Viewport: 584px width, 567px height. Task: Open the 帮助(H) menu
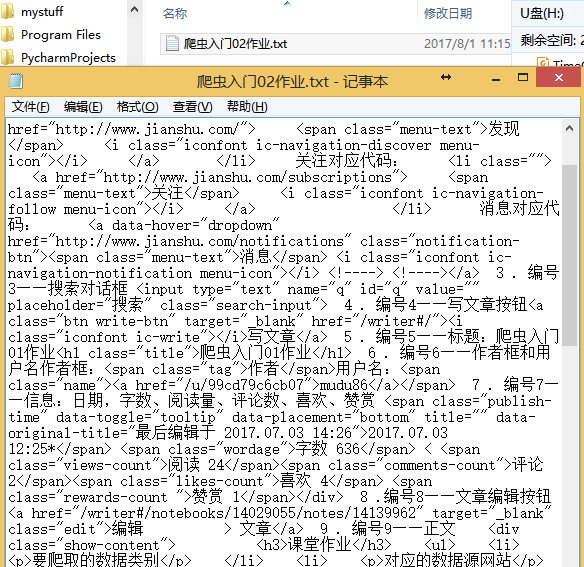[247, 107]
